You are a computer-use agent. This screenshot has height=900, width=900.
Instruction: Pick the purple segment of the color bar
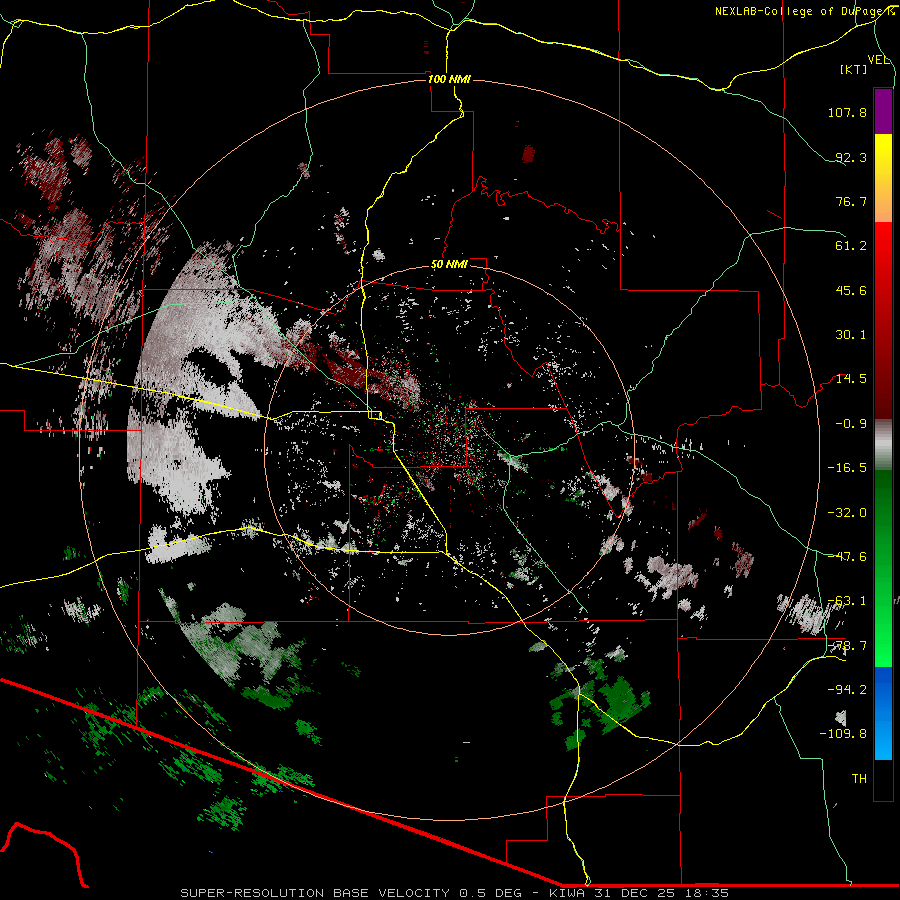click(883, 111)
